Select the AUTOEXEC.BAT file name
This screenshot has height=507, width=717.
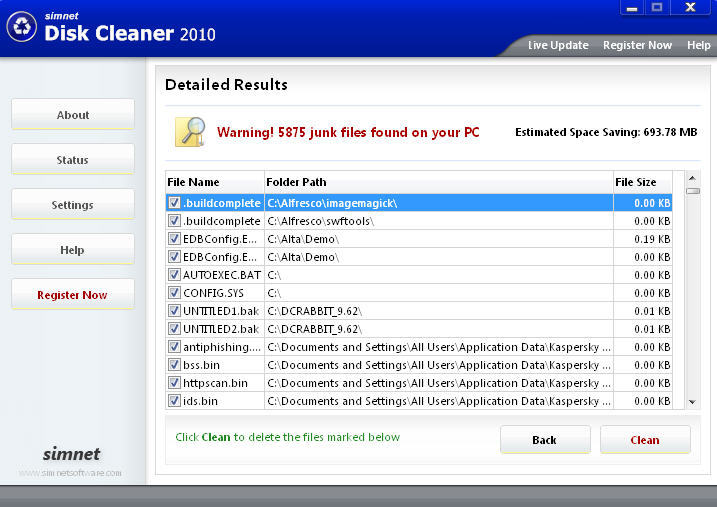coord(222,275)
